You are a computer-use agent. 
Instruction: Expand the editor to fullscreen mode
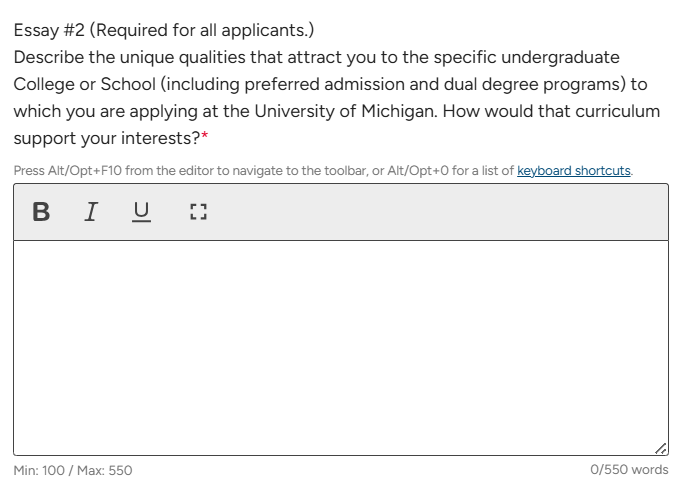point(197,212)
